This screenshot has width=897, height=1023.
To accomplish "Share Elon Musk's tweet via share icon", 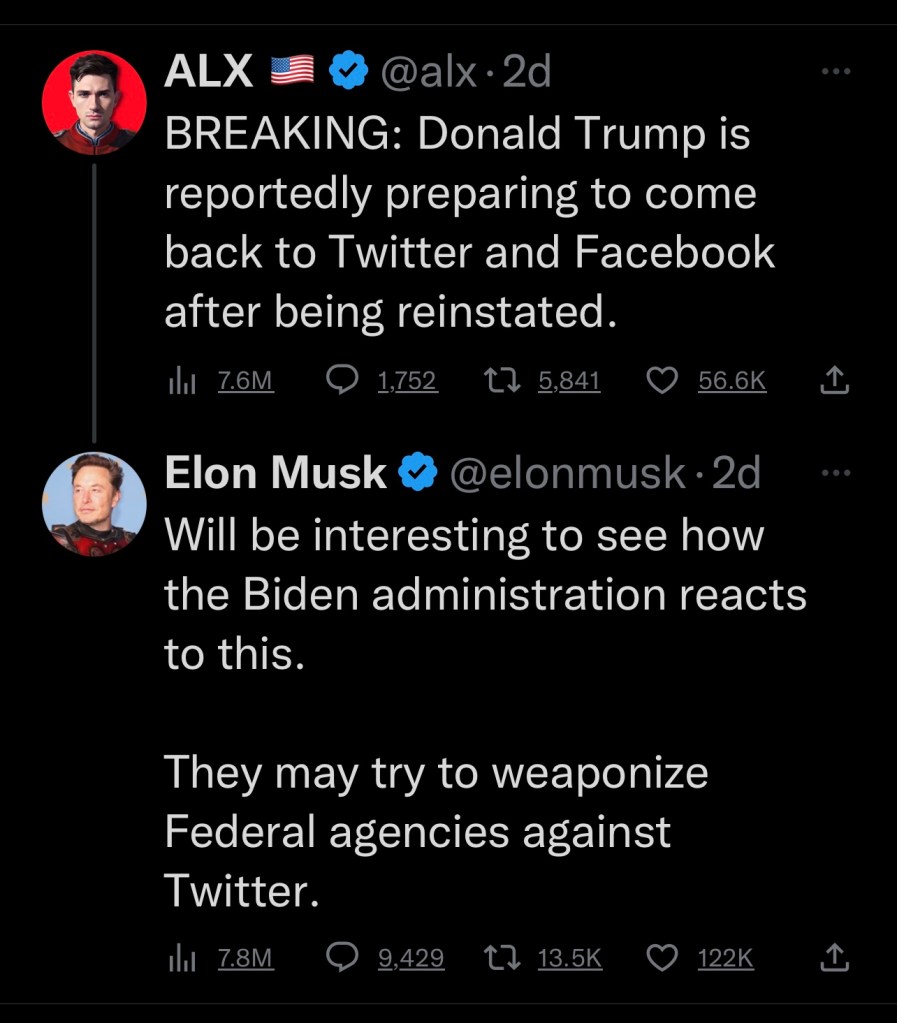I will tap(834, 958).
